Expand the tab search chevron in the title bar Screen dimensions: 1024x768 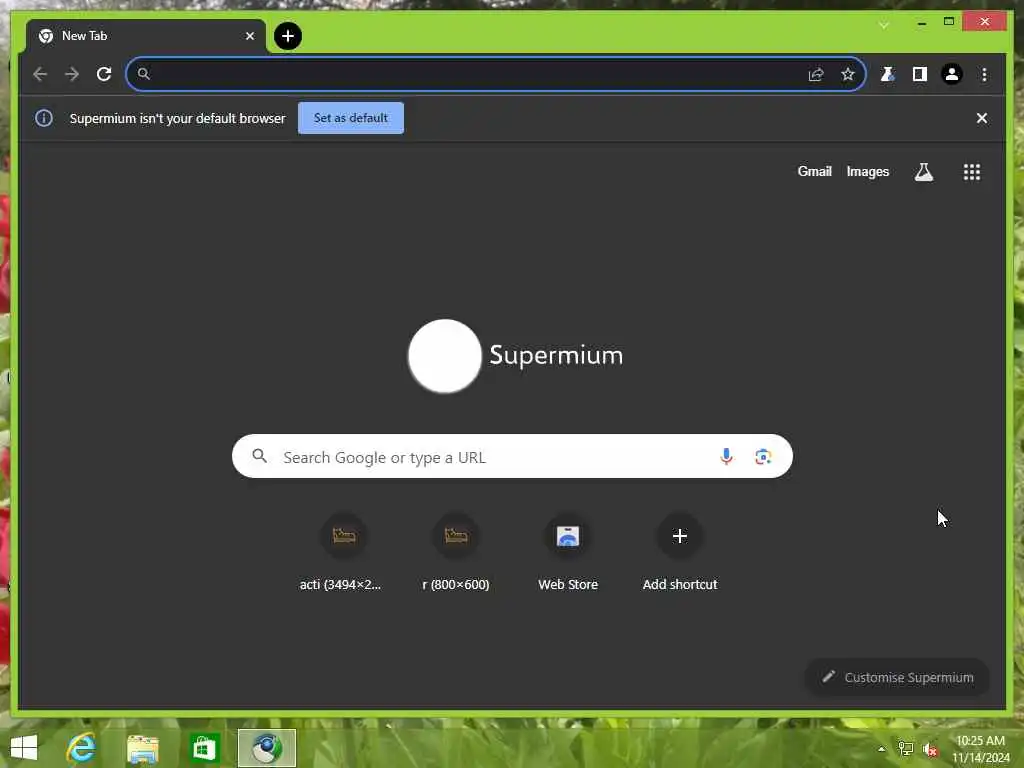(884, 25)
